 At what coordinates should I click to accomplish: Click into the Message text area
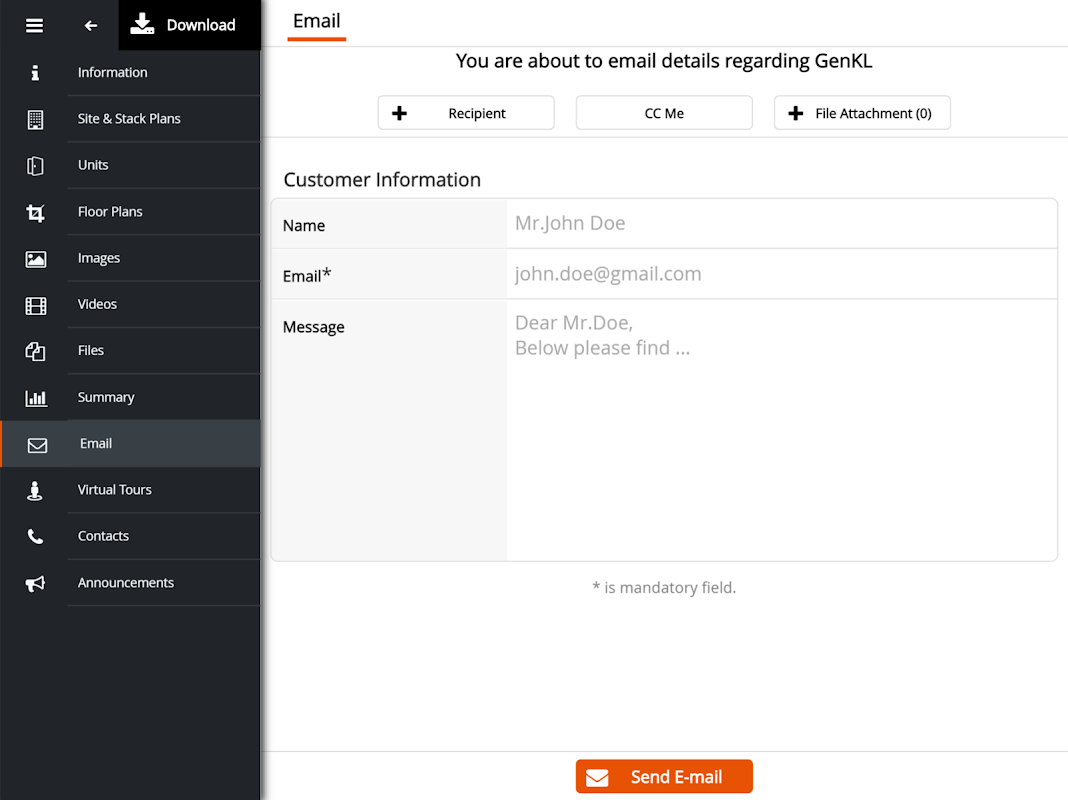(x=780, y=430)
